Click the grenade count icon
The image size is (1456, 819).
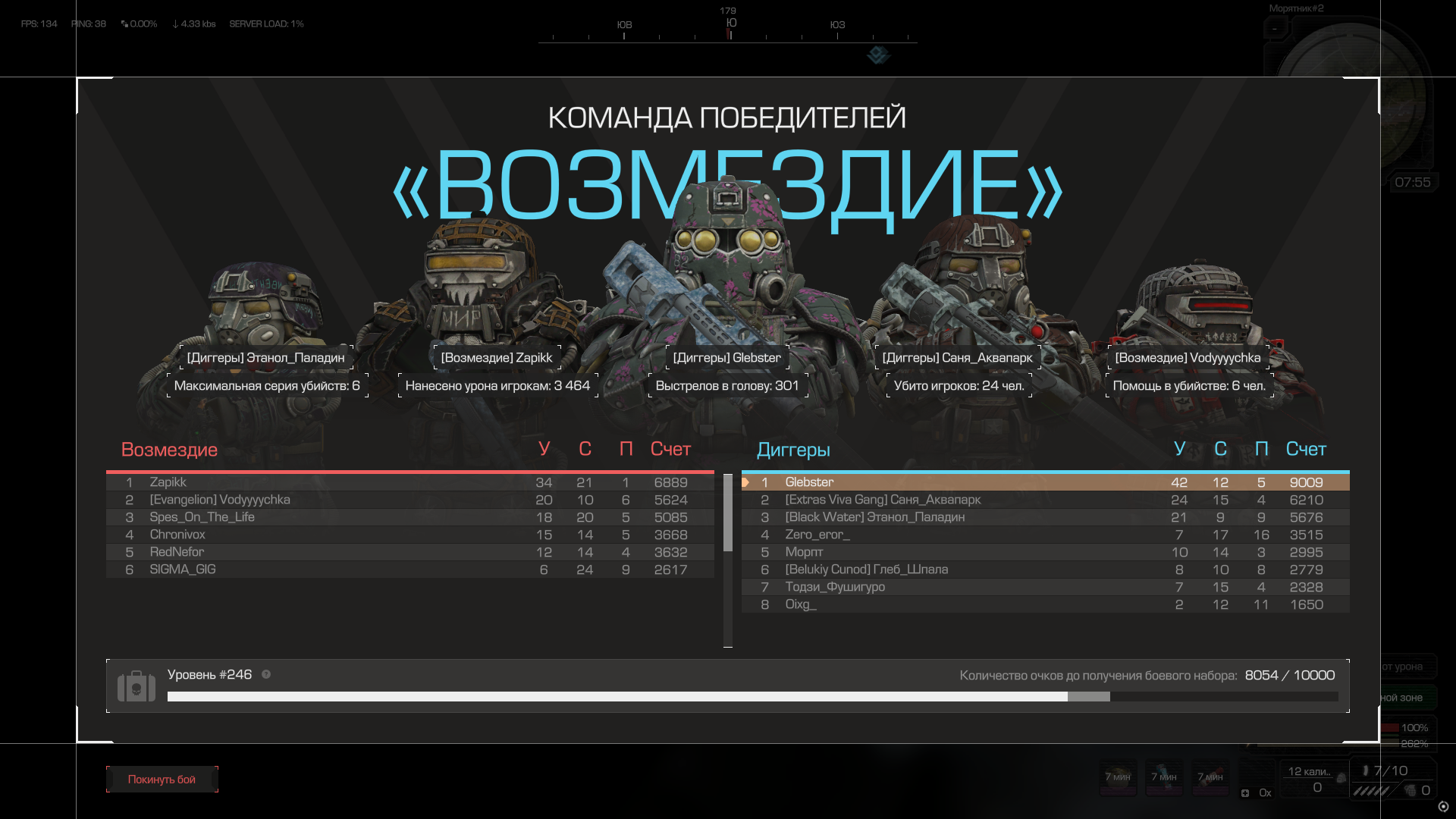click(x=1410, y=790)
